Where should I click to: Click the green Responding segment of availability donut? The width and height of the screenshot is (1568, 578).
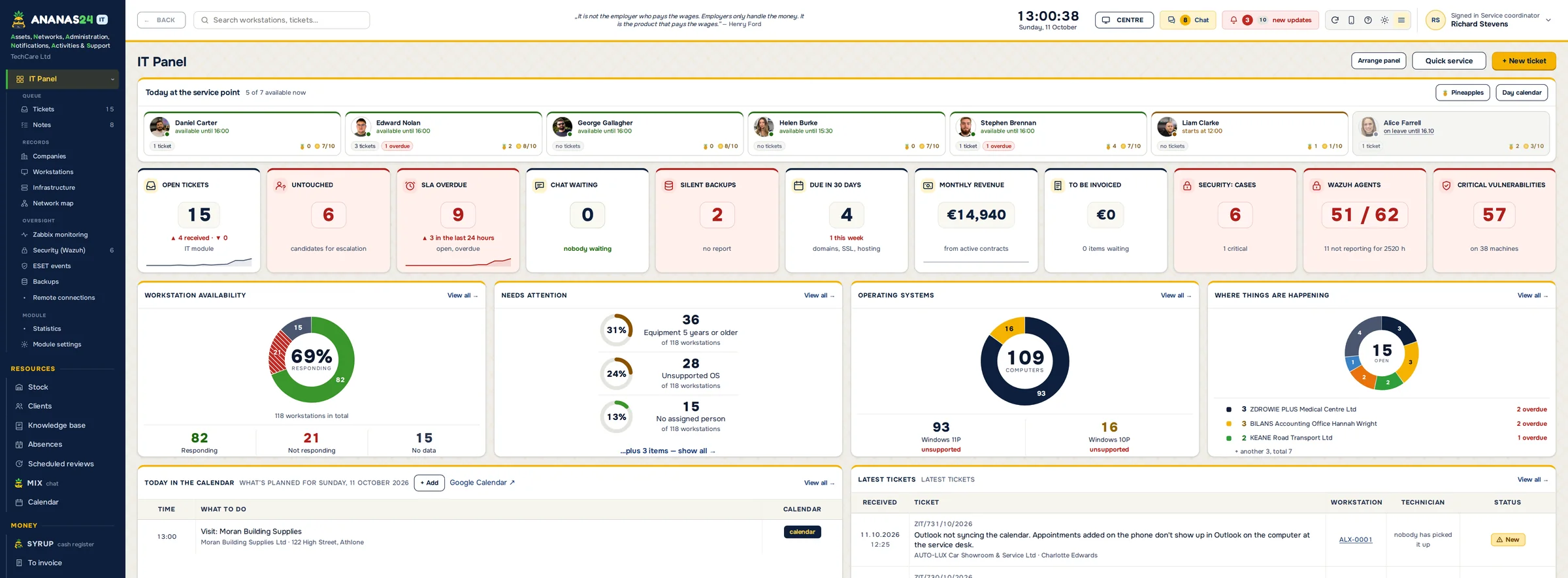pos(340,379)
